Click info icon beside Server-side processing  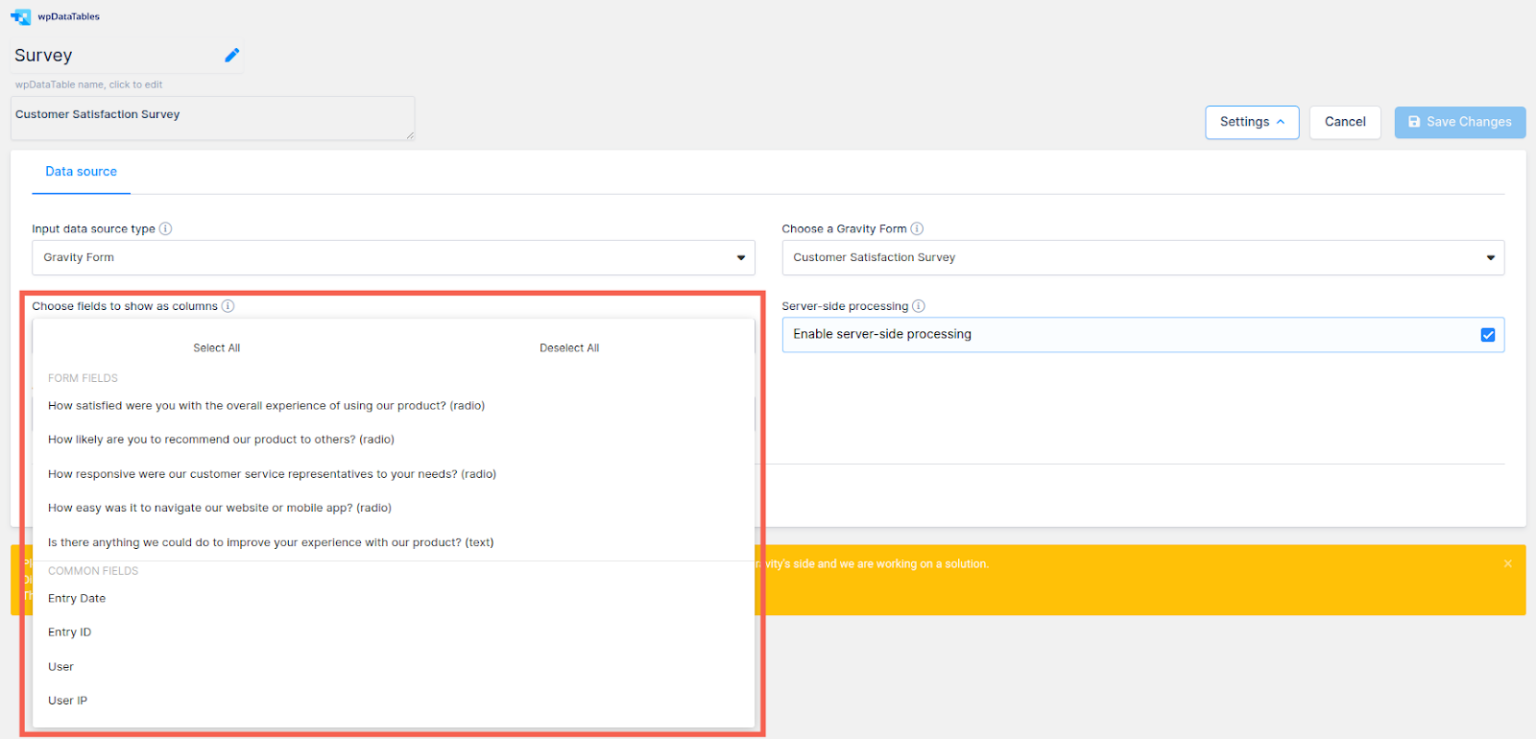[x=918, y=306]
